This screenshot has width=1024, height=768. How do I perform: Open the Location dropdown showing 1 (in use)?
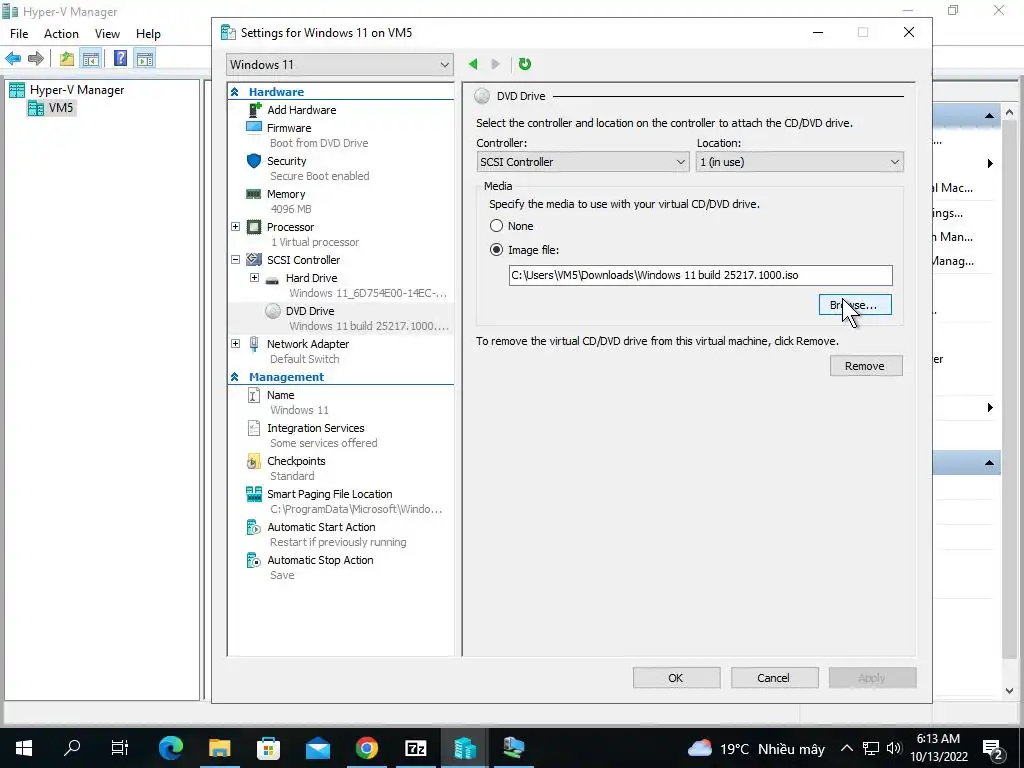point(799,162)
